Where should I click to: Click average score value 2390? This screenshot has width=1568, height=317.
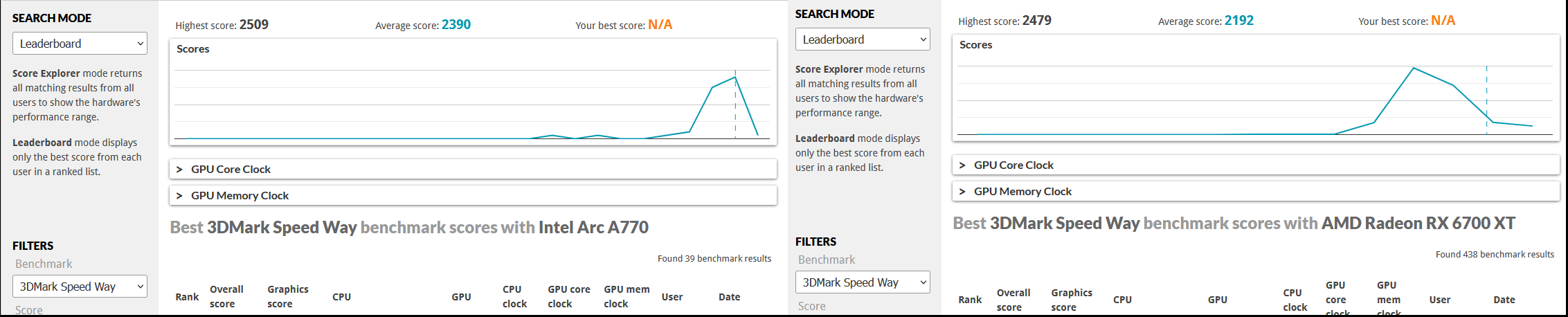coord(456,25)
